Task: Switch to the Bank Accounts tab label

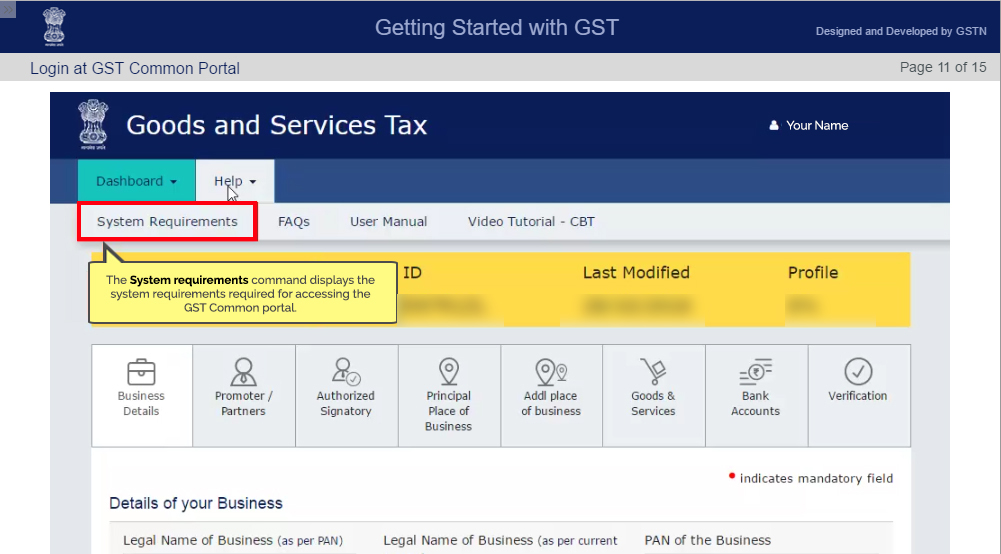Action: click(756, 403)
